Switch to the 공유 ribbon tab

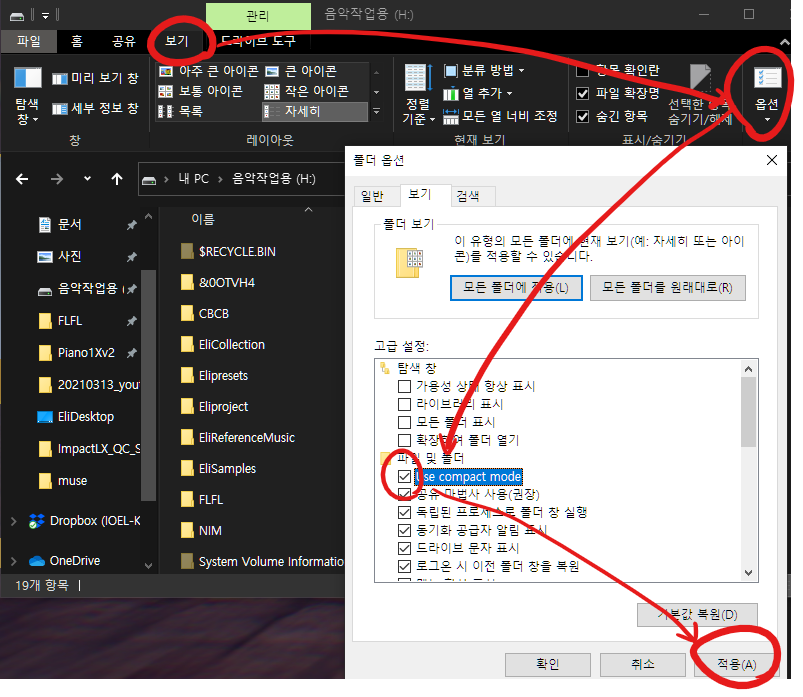tap(123, 41)
